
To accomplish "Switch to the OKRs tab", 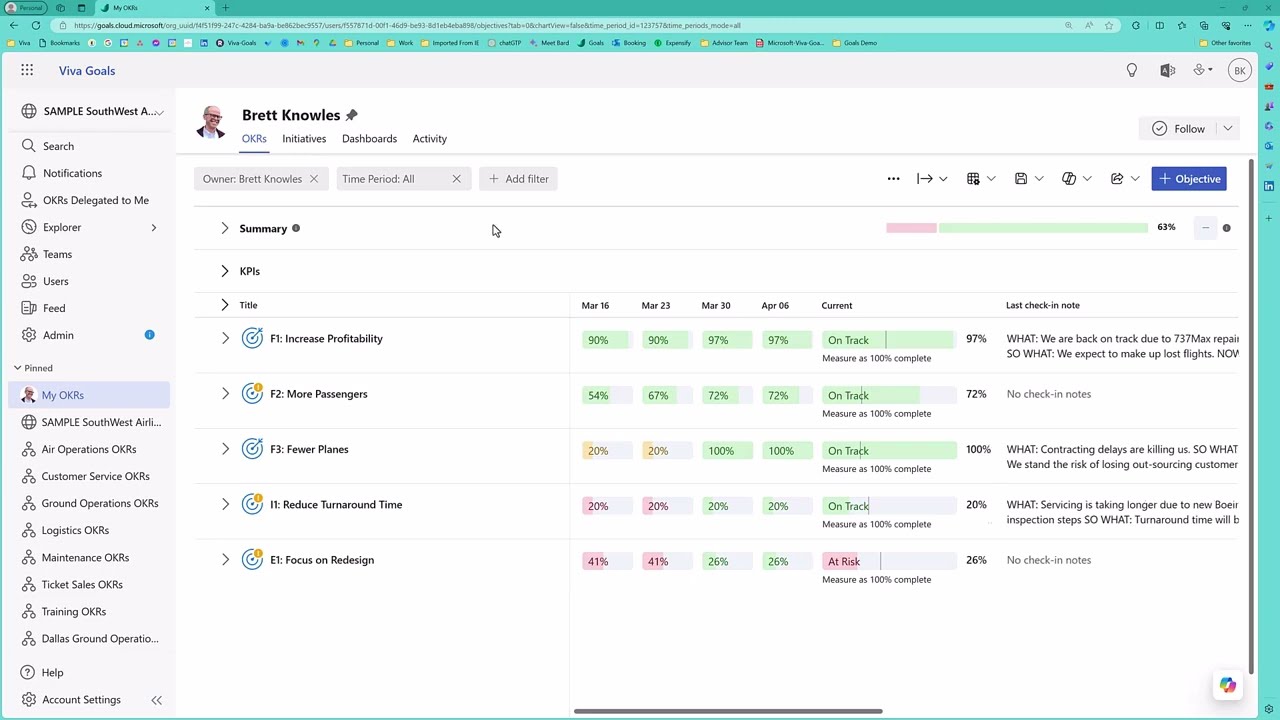I will click(254, 139).
